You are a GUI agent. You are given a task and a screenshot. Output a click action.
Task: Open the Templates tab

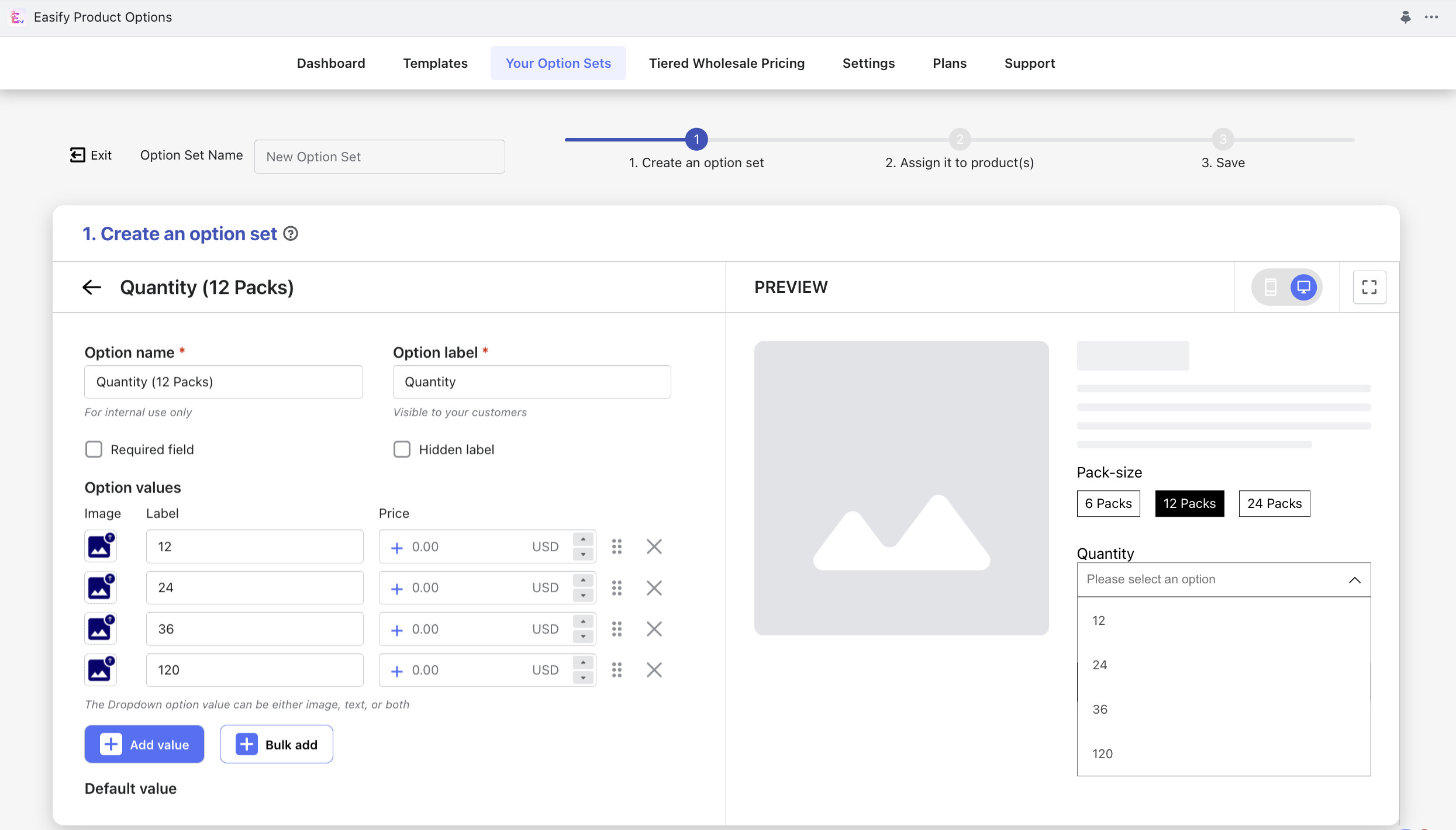tap(435, 63)
